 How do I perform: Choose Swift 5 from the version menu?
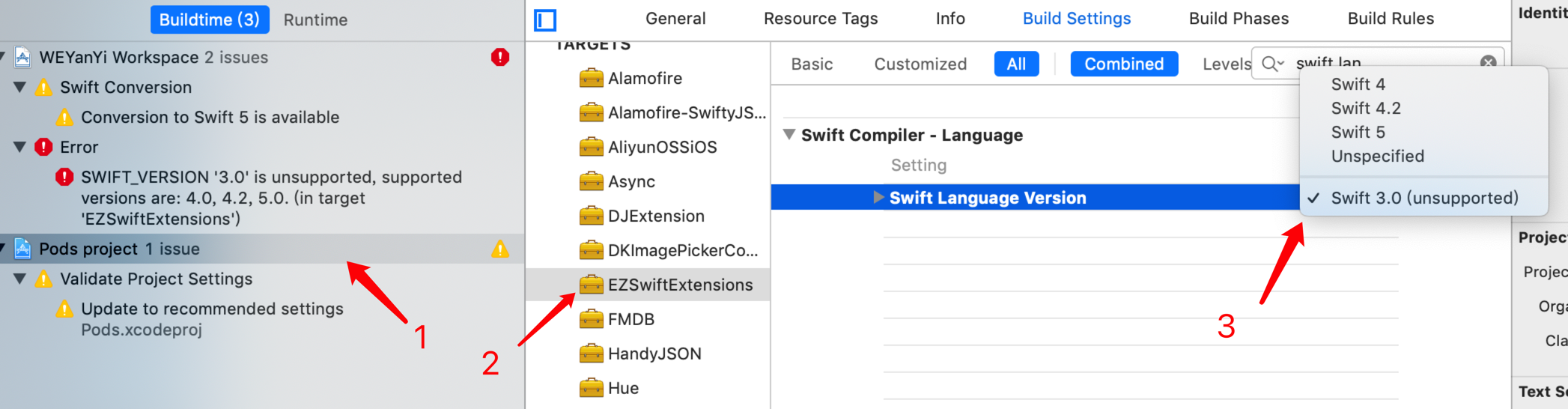pos(1358,133)
